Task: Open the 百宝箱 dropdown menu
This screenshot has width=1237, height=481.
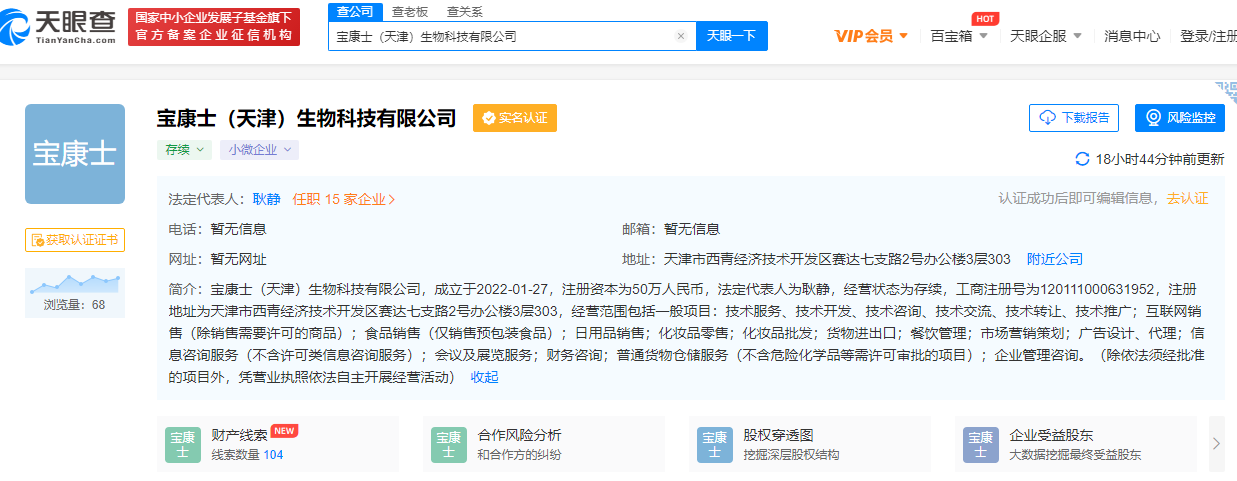Action: (959, 36)
